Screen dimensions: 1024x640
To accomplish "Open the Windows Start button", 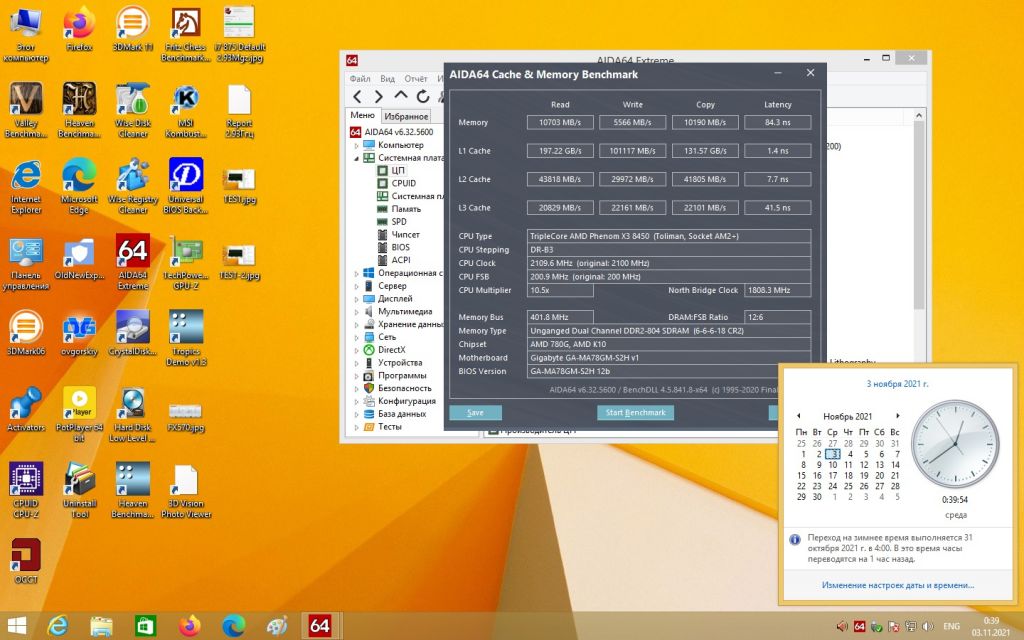I will click(16, 626).
